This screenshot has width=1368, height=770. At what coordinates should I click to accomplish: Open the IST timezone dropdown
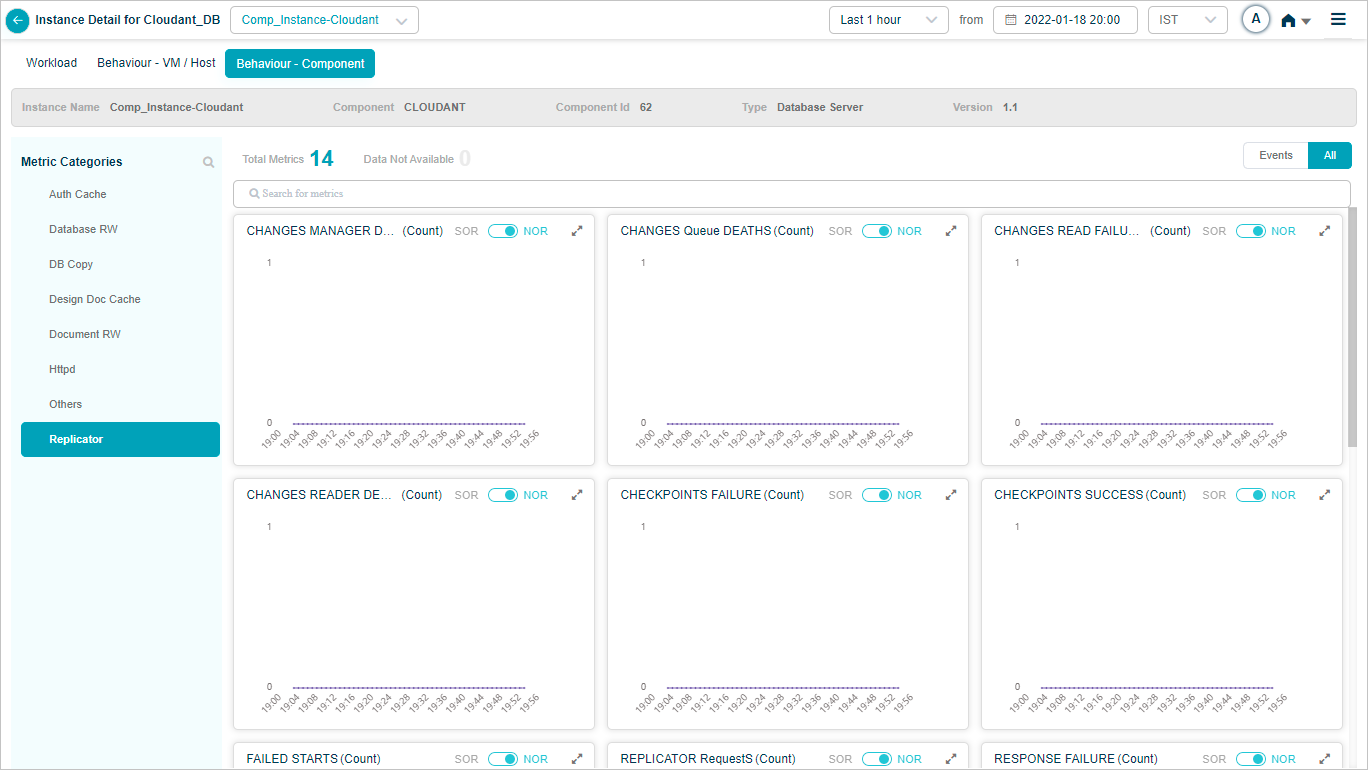[x=1187, y=20]
